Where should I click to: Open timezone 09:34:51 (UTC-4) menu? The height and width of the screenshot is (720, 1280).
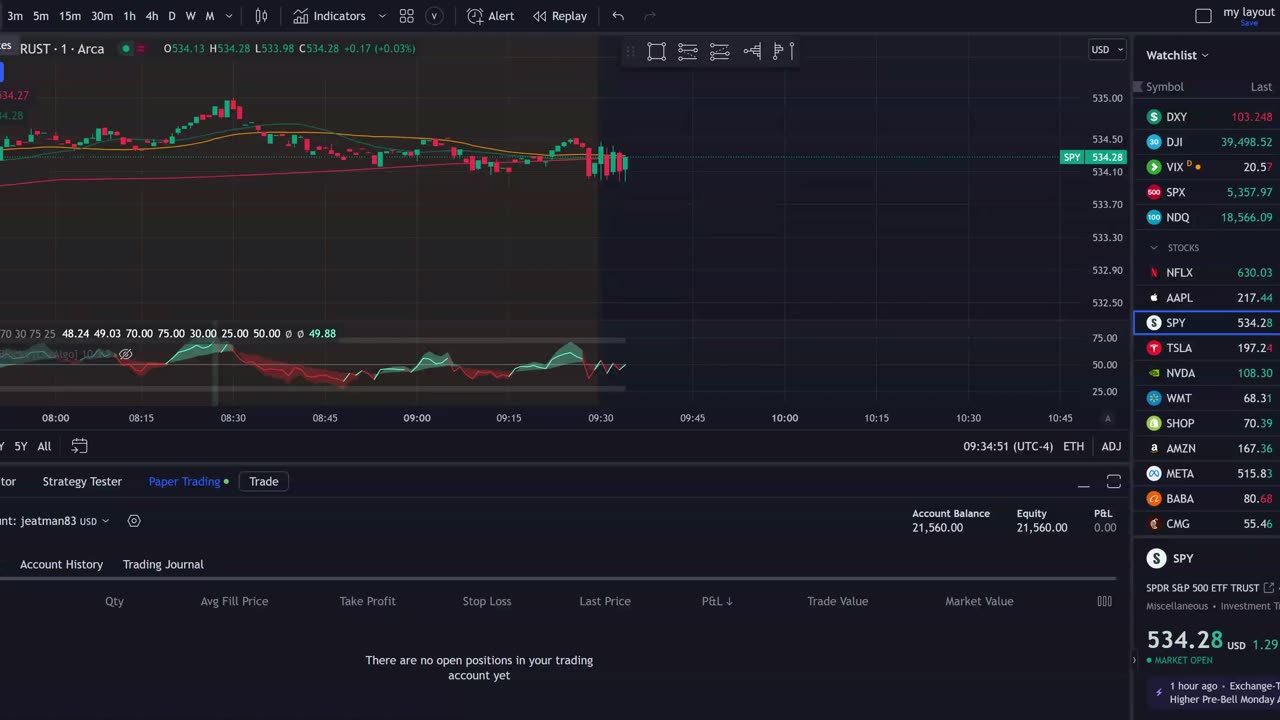[x=1008, y=446]
